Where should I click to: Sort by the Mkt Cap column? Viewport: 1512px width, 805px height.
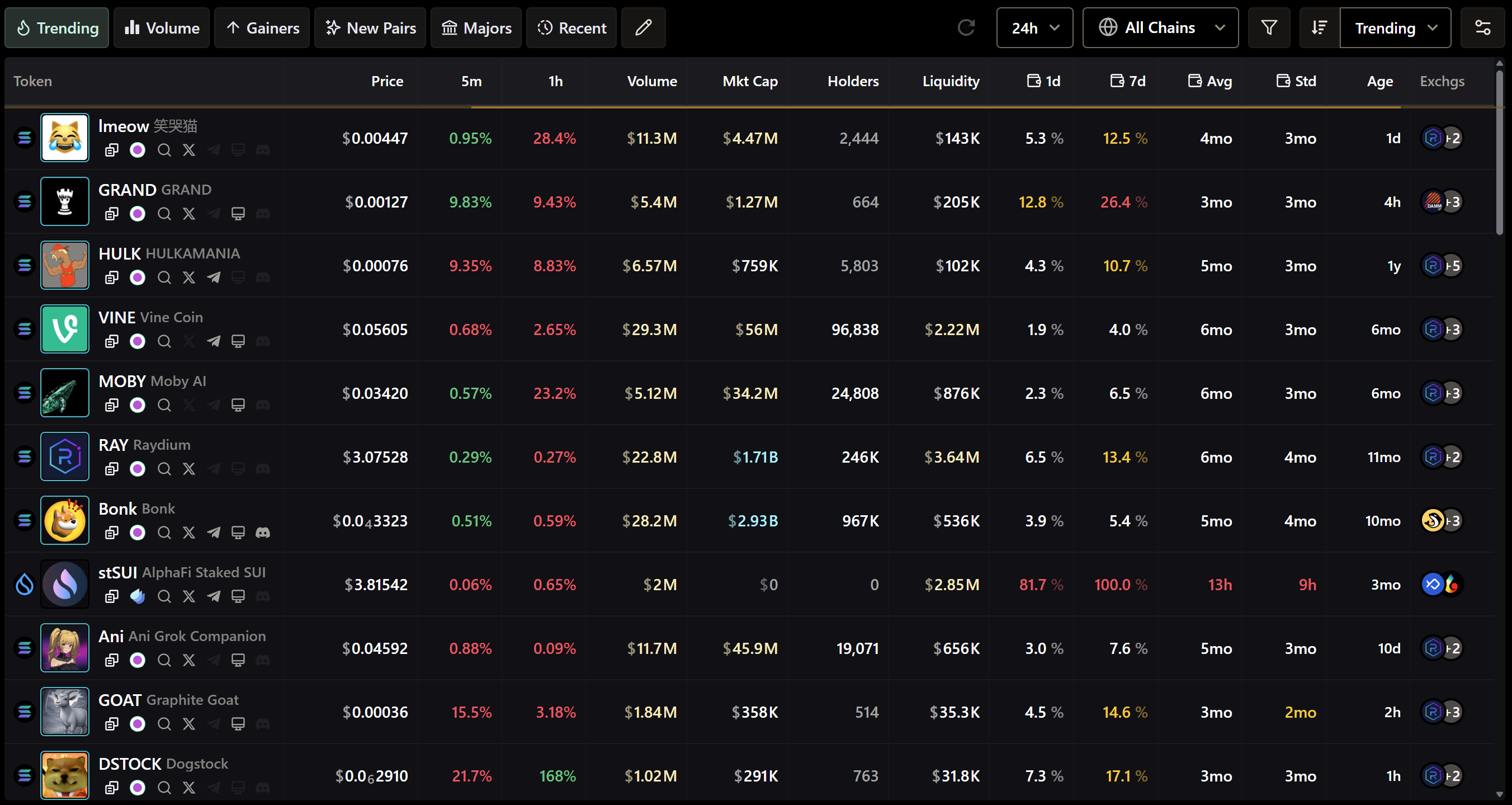tap(750, 81)
